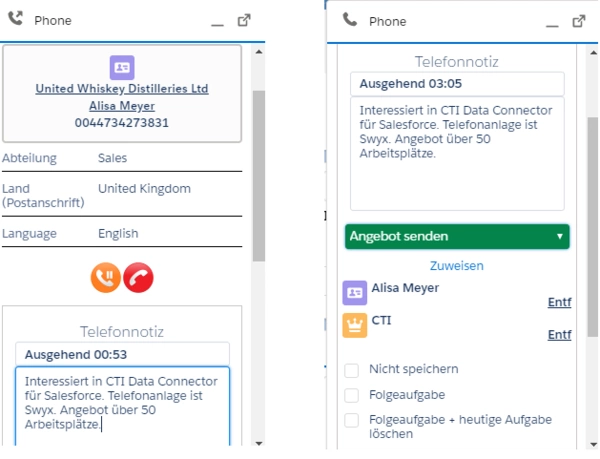600x459 pixels.
Task: Click the Ausgehend 03:05 subject field
Action: (457, 84)
